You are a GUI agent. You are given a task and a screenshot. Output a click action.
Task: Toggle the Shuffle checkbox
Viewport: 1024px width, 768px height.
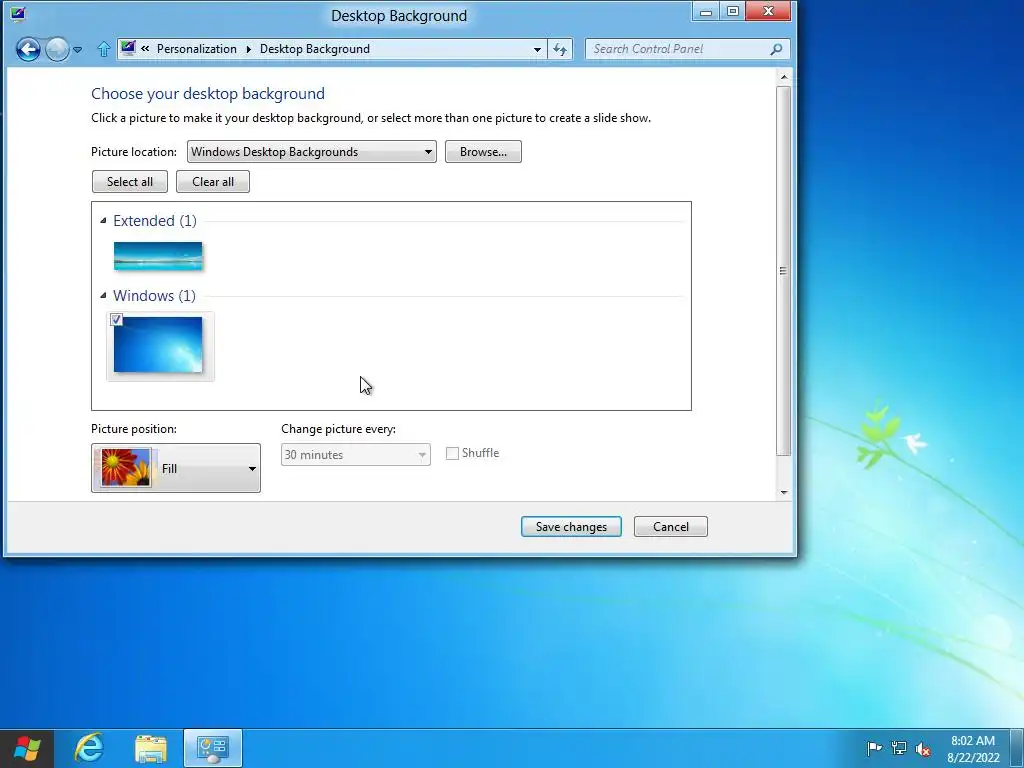pos(452,453)
